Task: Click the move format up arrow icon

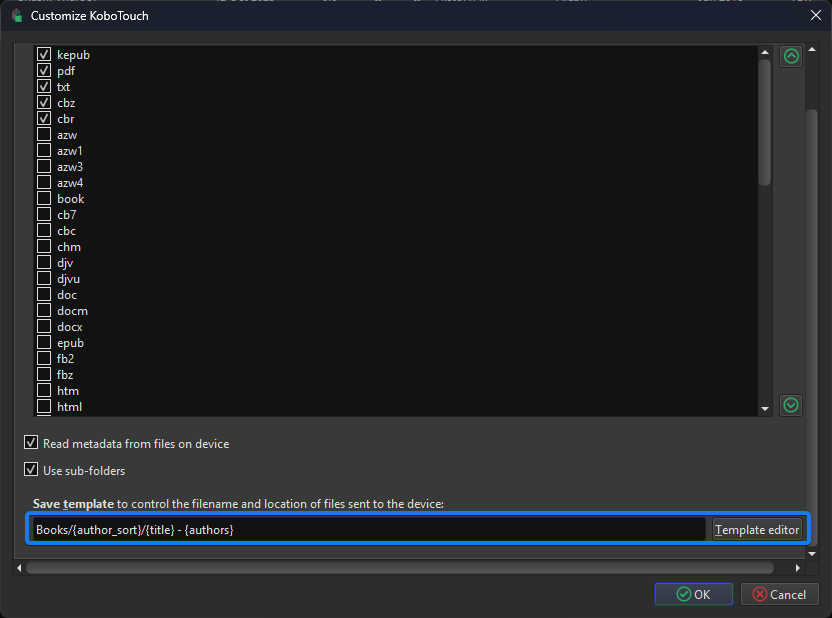Action: 791,56
